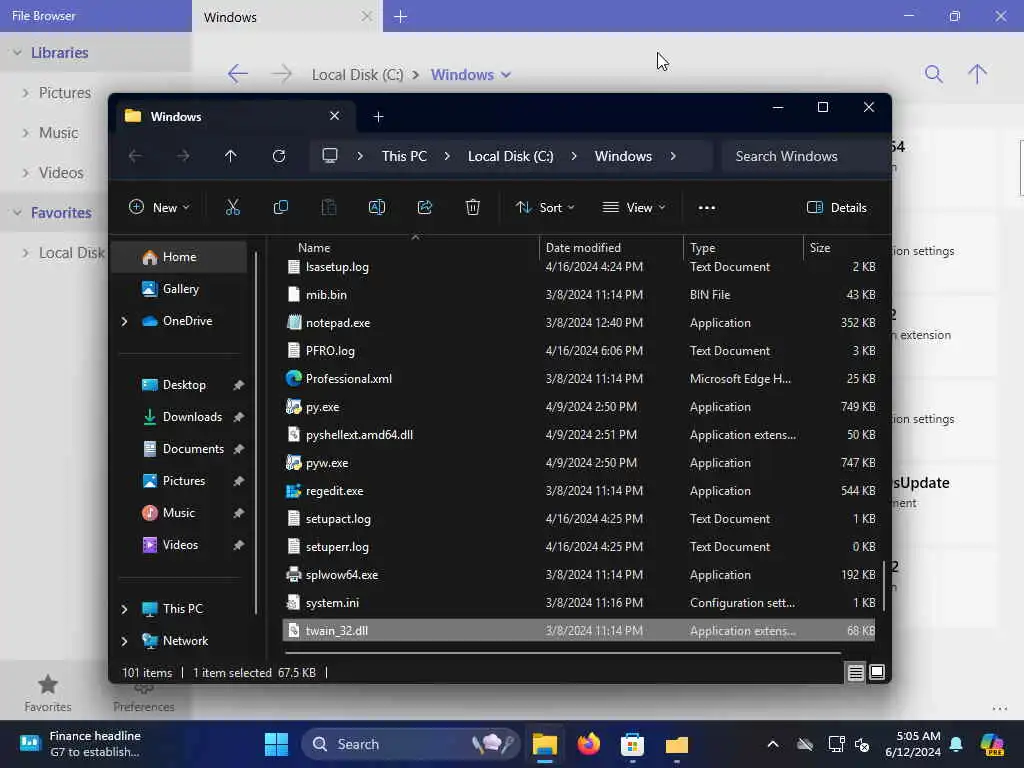
Task: Select Home in the navigation pane
Action: pyautogui.click(x=179, y=257)
